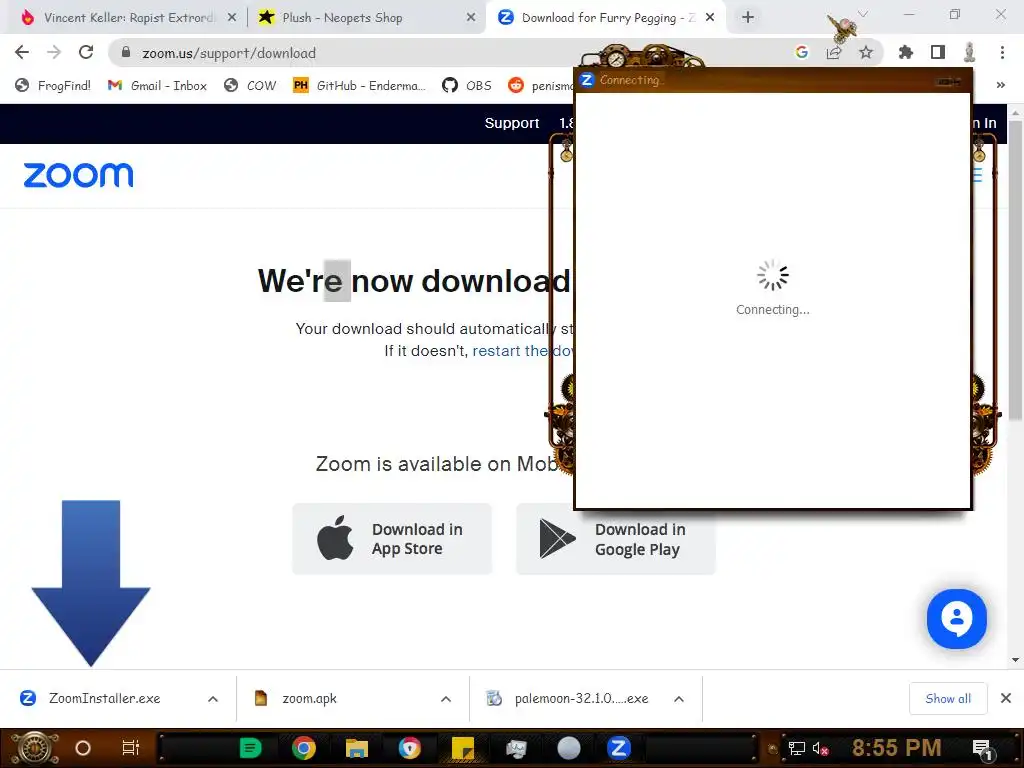Open the steampunk Start button
This screenshot has width=1024, height=768.
click(x=34, y=748)
